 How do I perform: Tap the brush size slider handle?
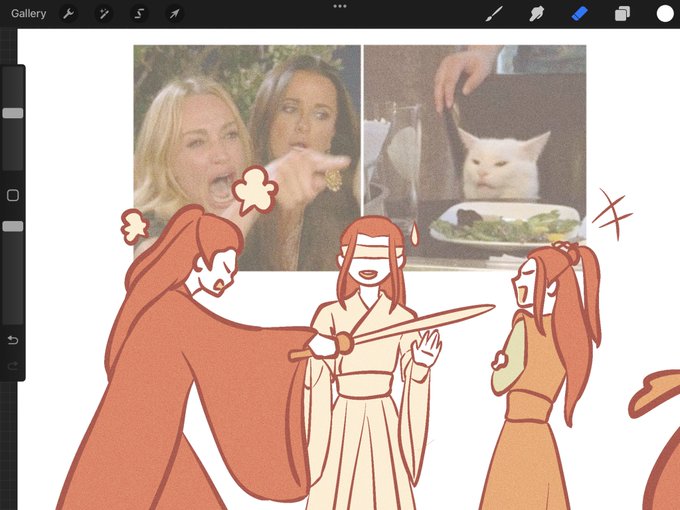[x=13, y=113]
